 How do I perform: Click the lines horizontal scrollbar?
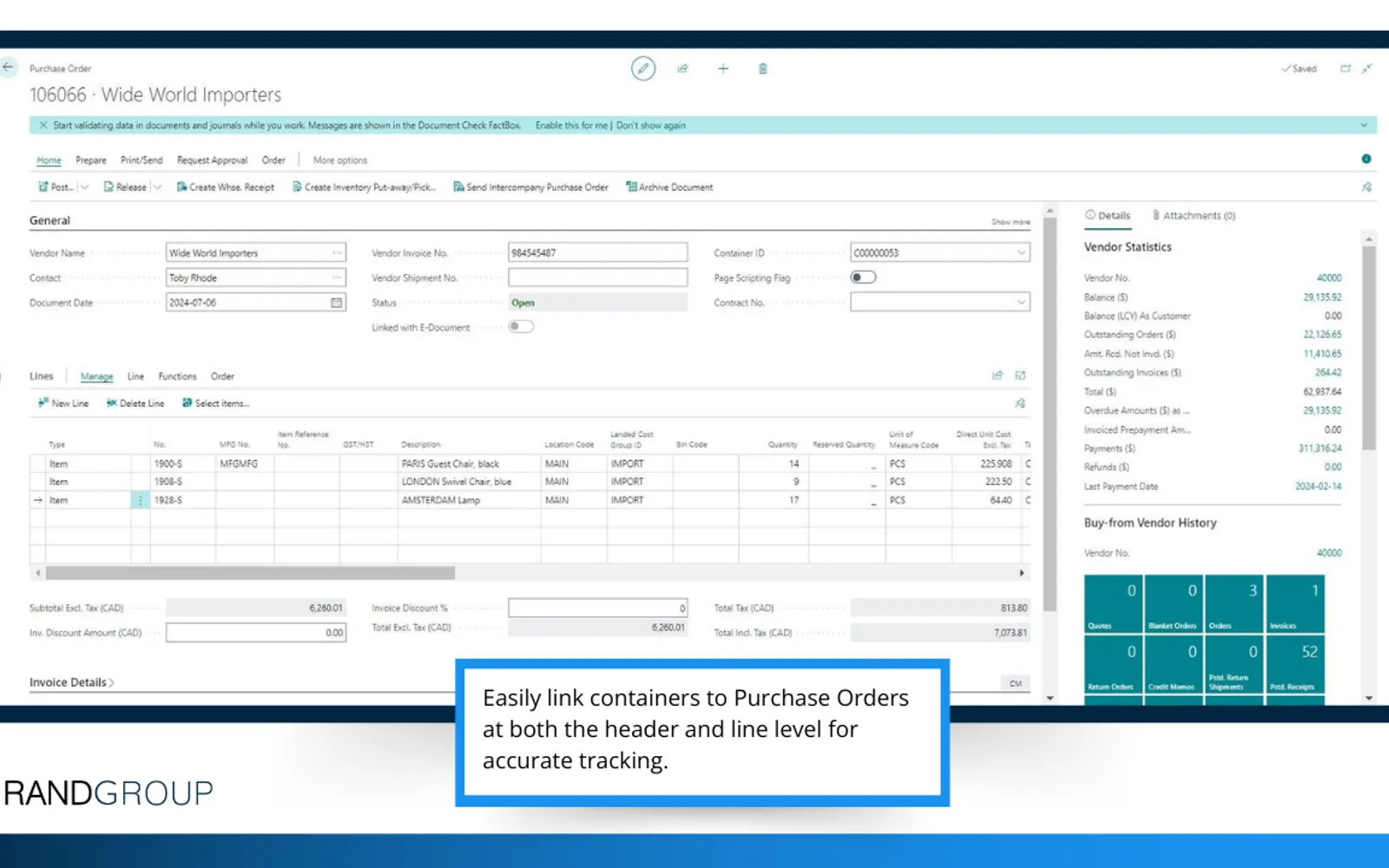coord(250,573)
